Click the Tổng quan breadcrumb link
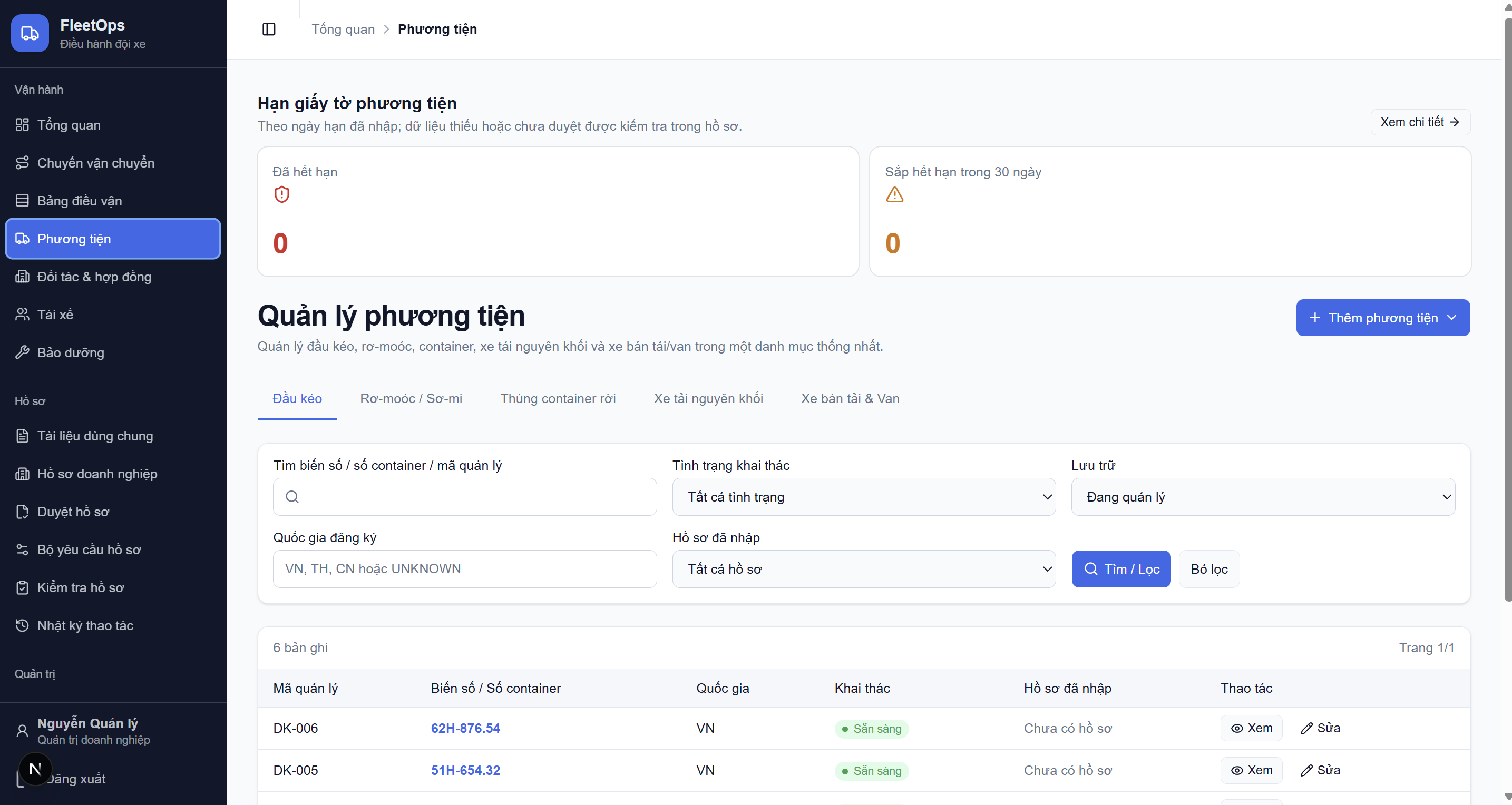This screenshot has height=805, width=1512. pyautogui.click(x=343, y=30)
